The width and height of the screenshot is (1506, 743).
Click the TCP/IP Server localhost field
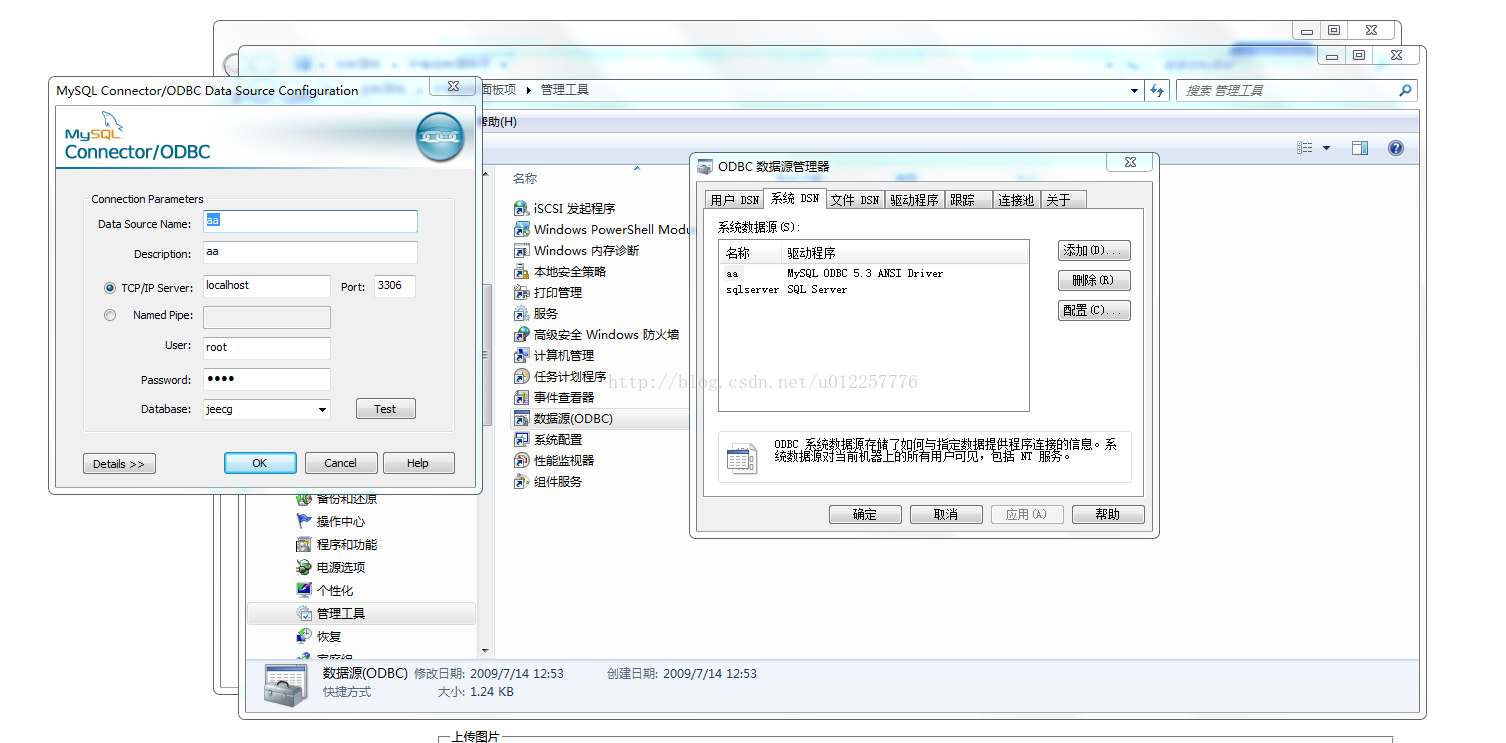pyautogui.click(x=267, y=287)
